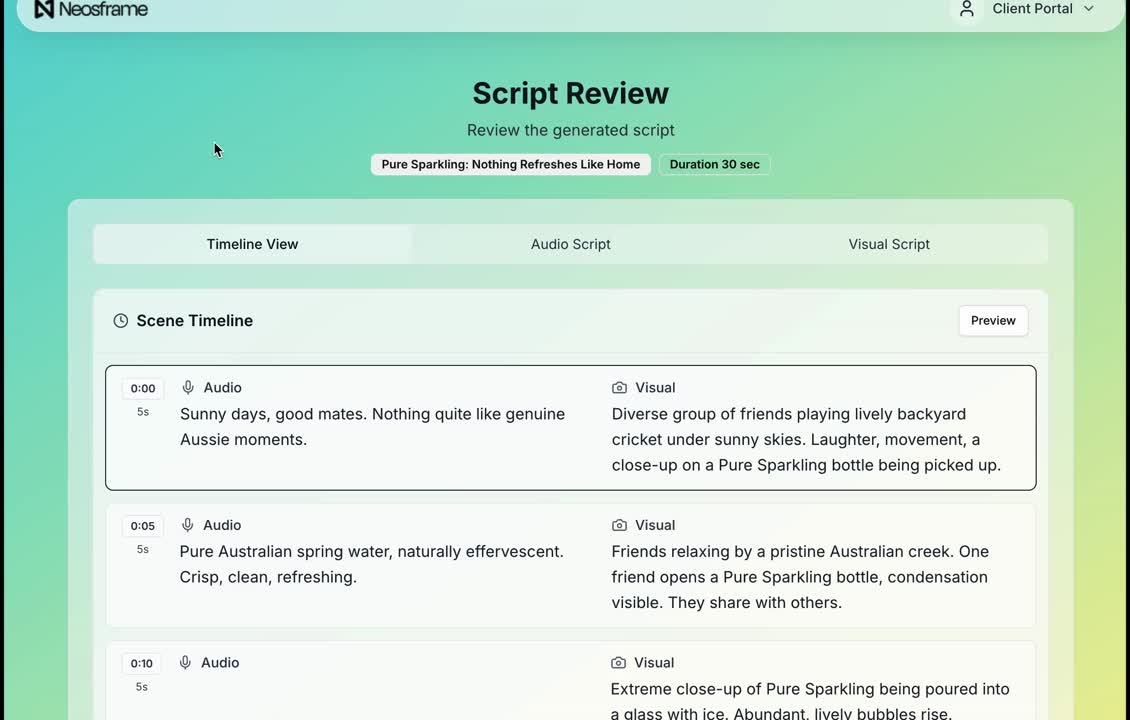1130x720 pixels.
Task: Click the microphone icon in the 0:10 scene
Action: (185, 663)
